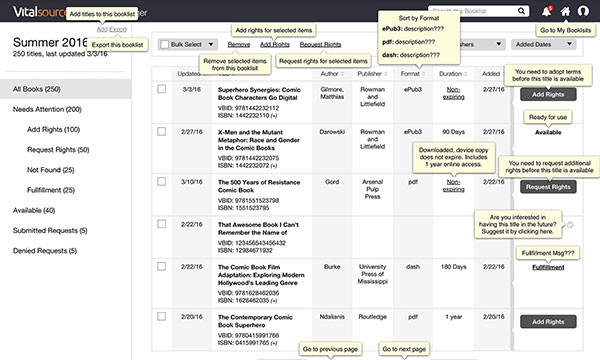
Task: Tick the Bulk Select checkbox
Action: tap(165, 44)
